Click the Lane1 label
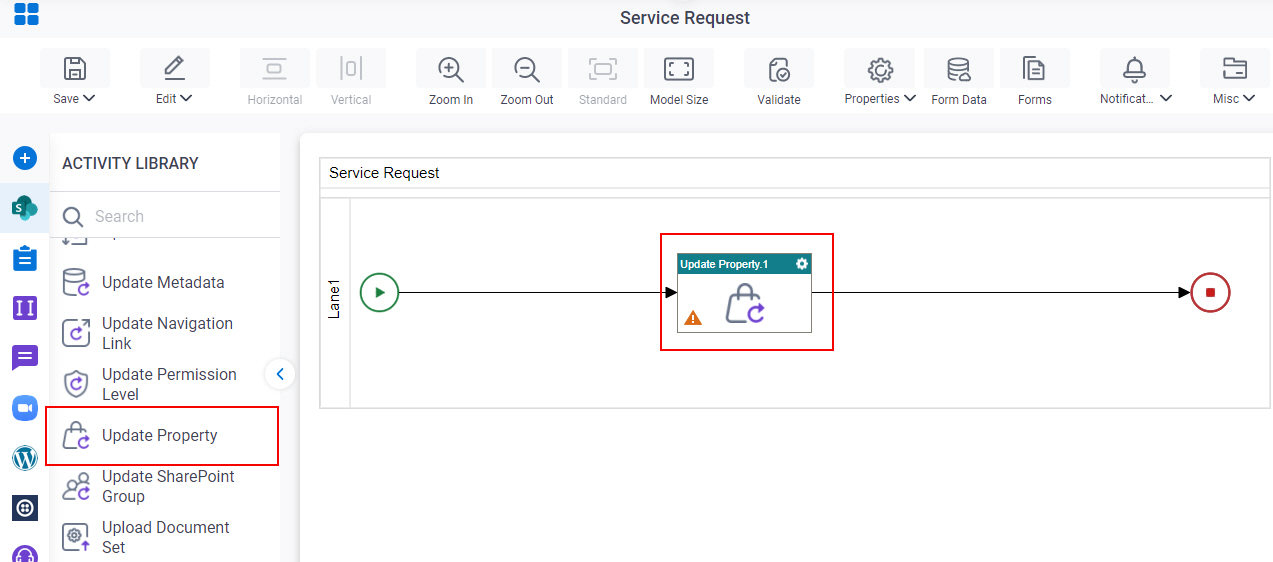Screen dimensions: 1273x562 pyautogui.click(x=335, y=299)
